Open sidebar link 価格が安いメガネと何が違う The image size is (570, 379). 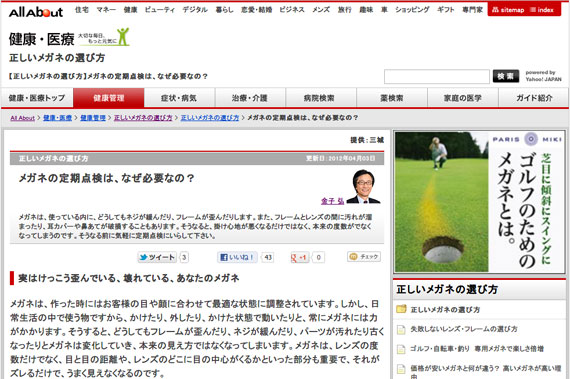[x=486, y=372]
